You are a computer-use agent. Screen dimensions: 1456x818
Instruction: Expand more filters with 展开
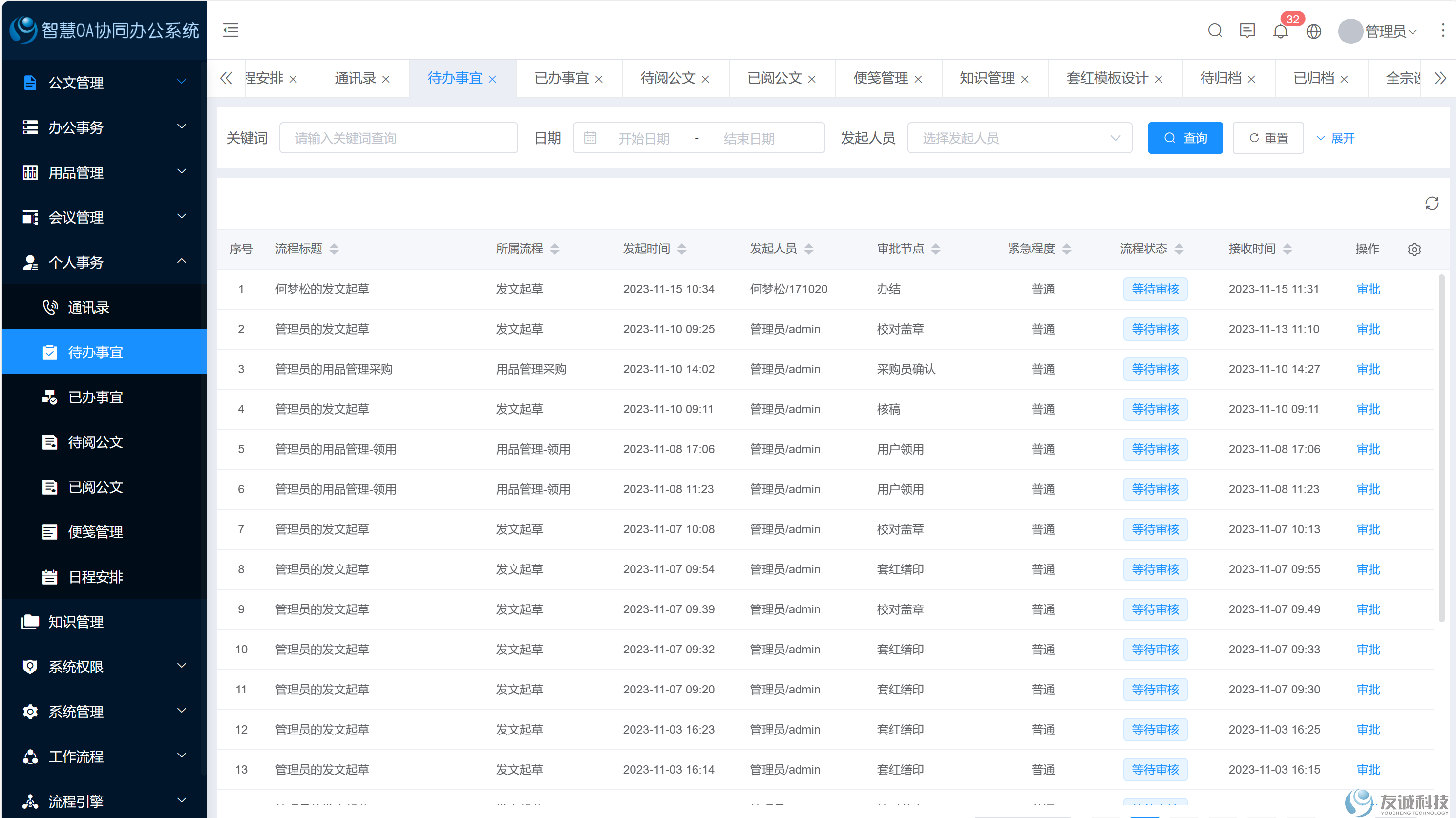pyautogui.click(x=1335, y=138)
